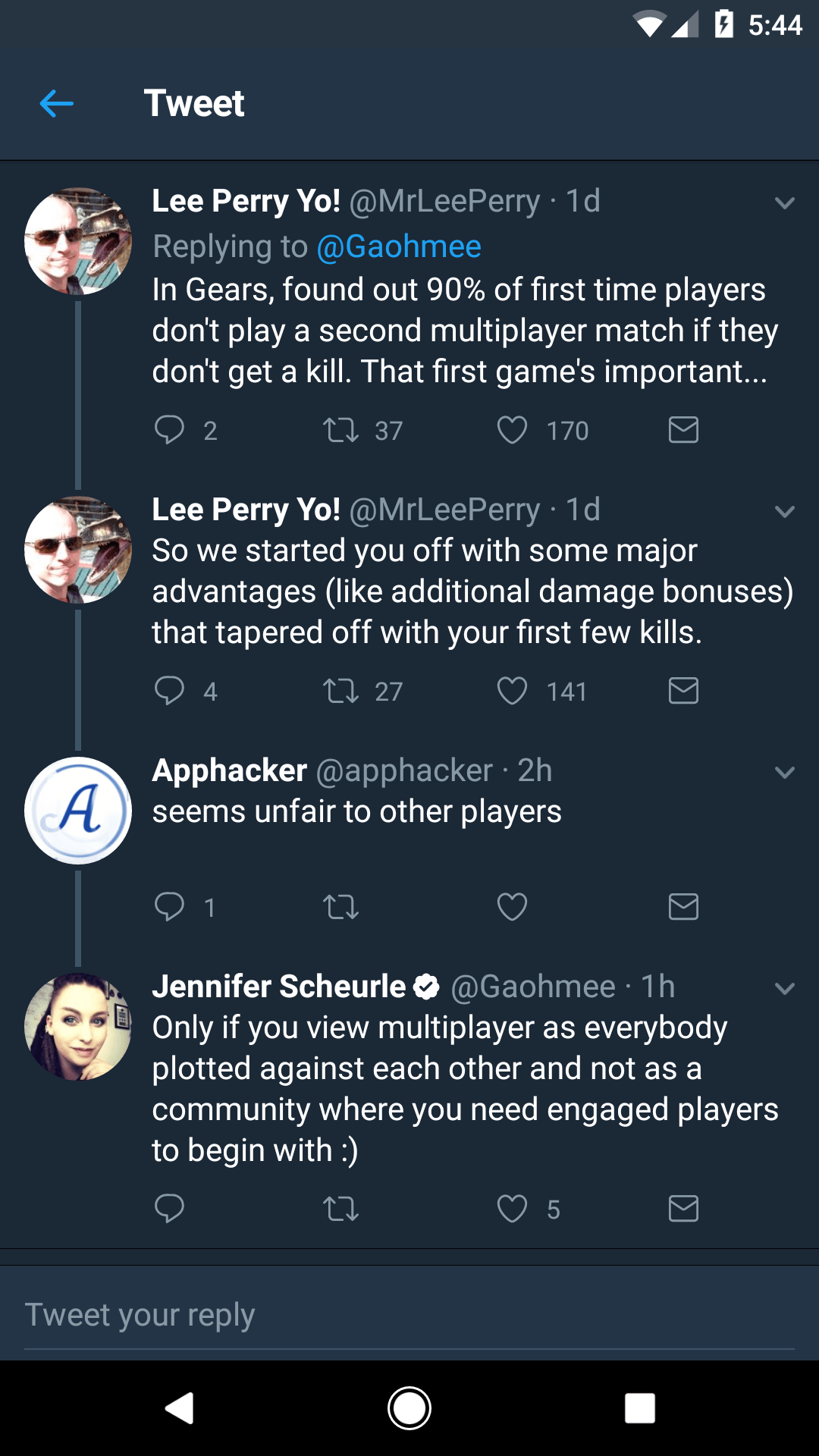This screenshot has width=819, height=1456.
Task: Focus the 'Tweet your reply' field
Action: click(409, 1315)
